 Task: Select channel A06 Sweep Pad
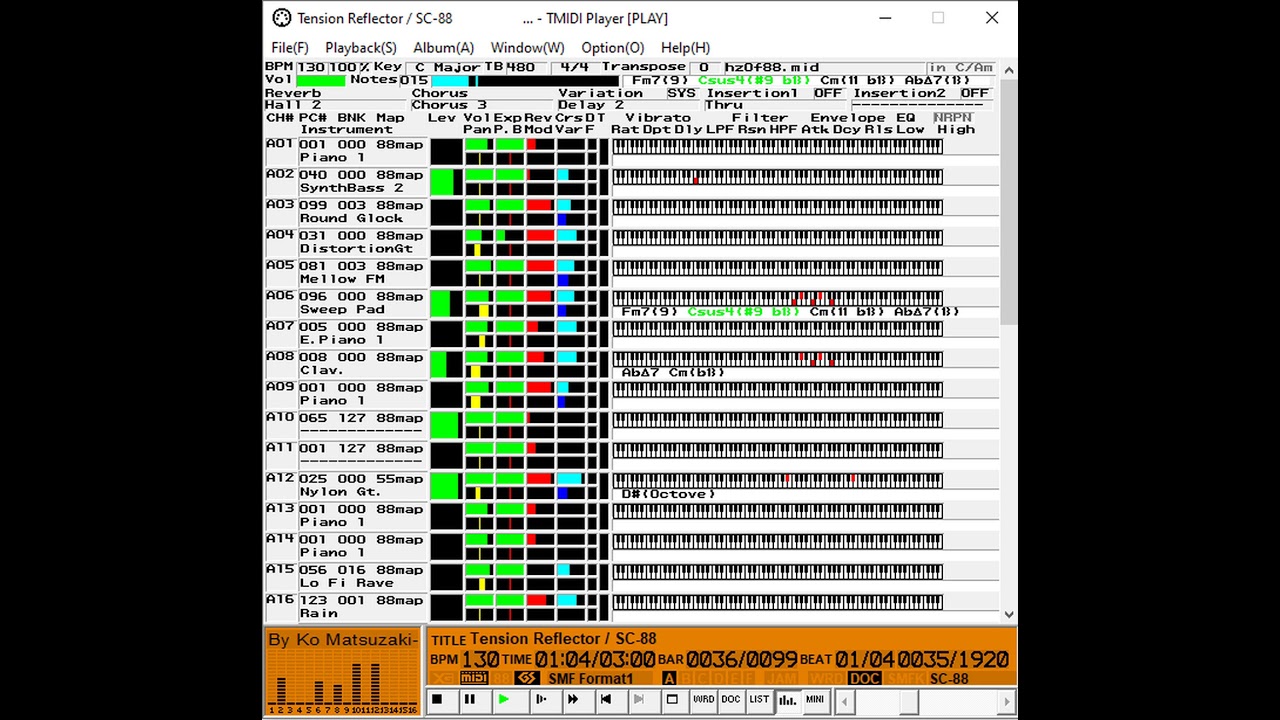346,303
